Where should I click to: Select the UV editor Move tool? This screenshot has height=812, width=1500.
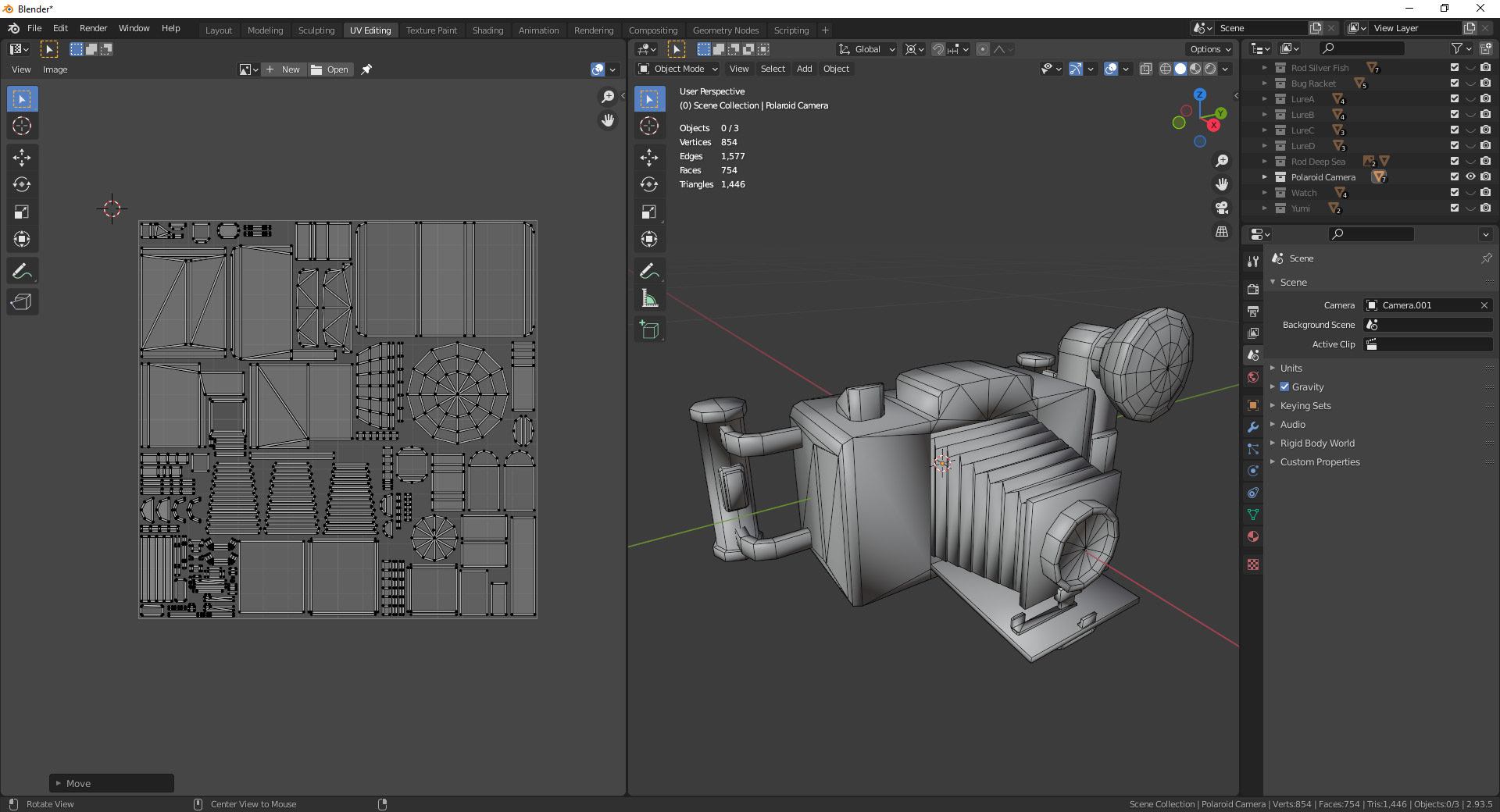click(x=22, y=158)
